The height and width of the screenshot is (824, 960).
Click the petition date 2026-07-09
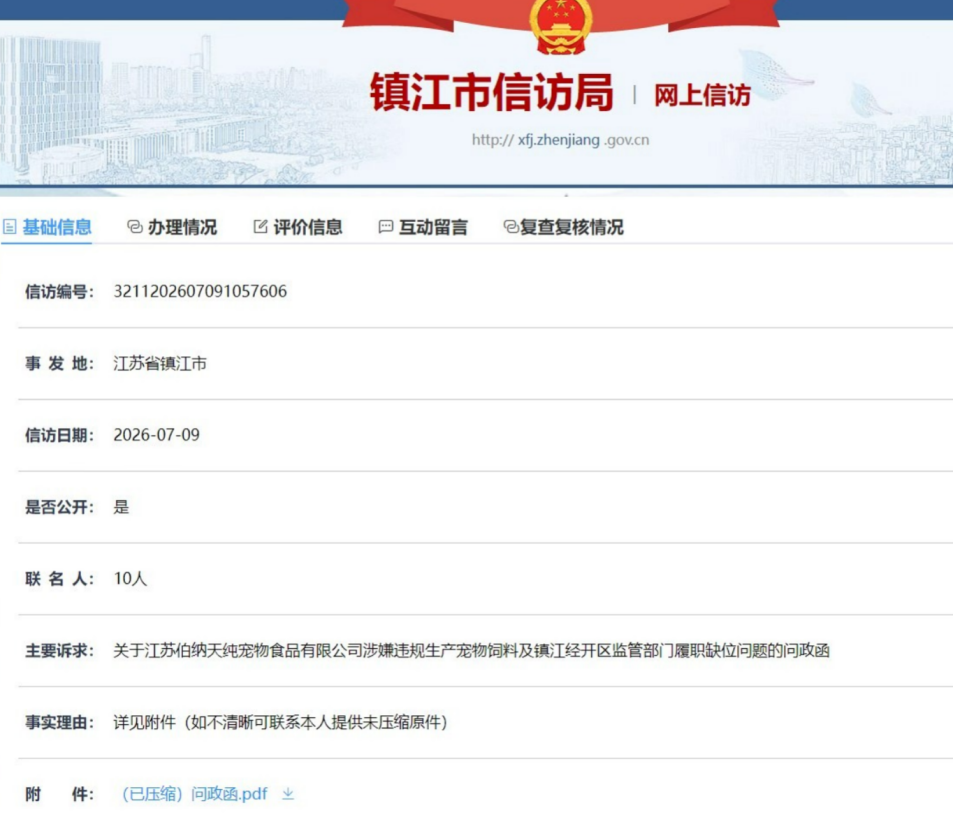157,435
